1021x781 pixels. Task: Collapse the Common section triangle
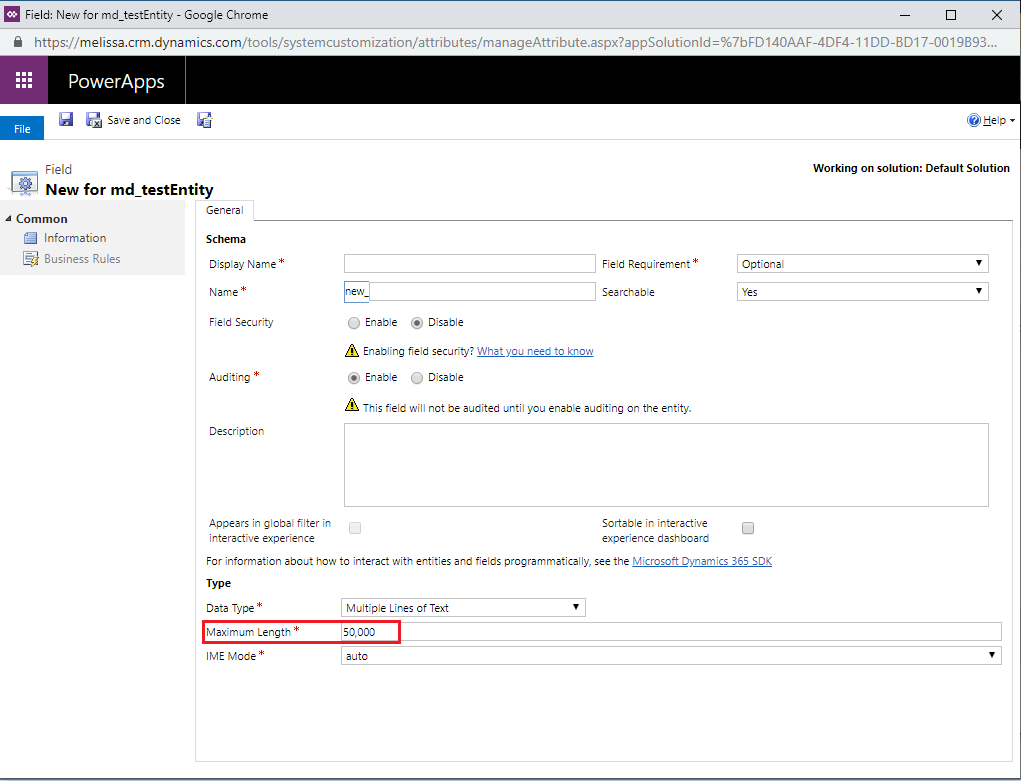point(8,219)
